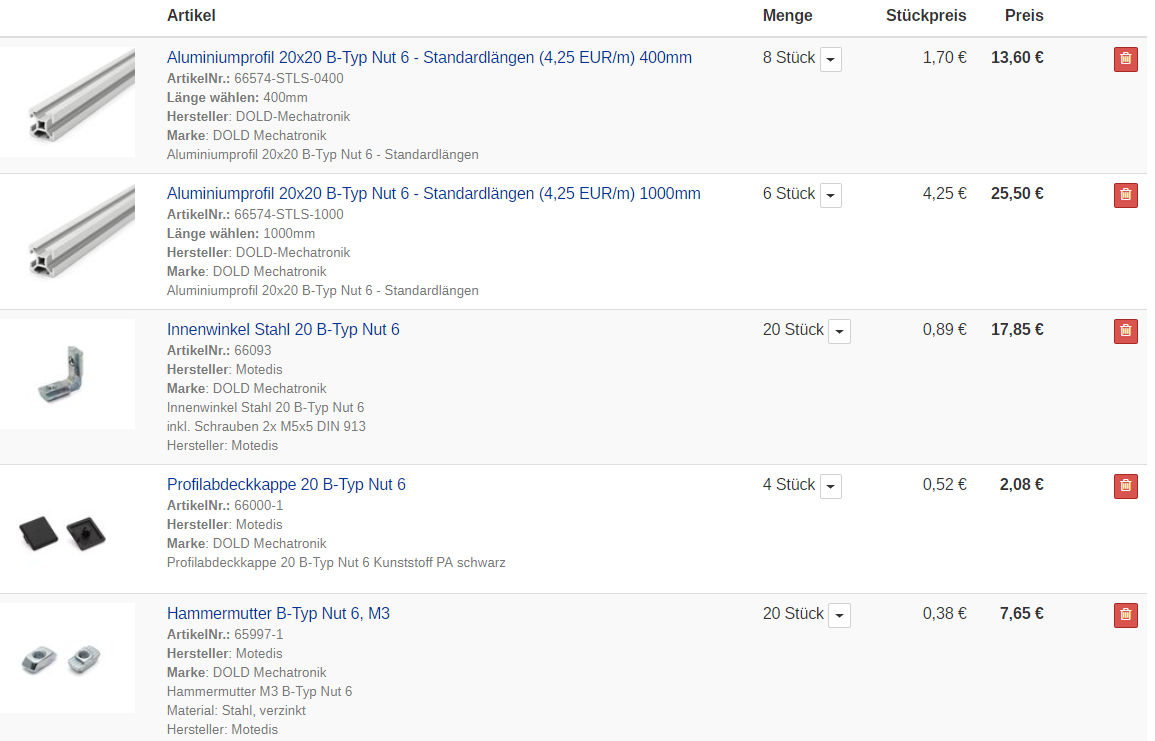Open Profilabdeckkappe quantity selector
The width and height of the screenshot is (1155, 741).
(831, 487)
